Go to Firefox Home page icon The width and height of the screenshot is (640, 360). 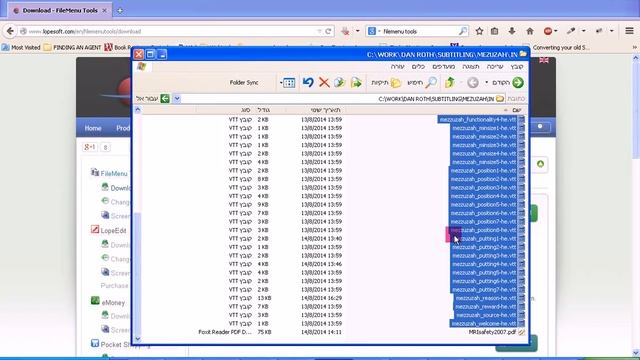coord(530,31)
